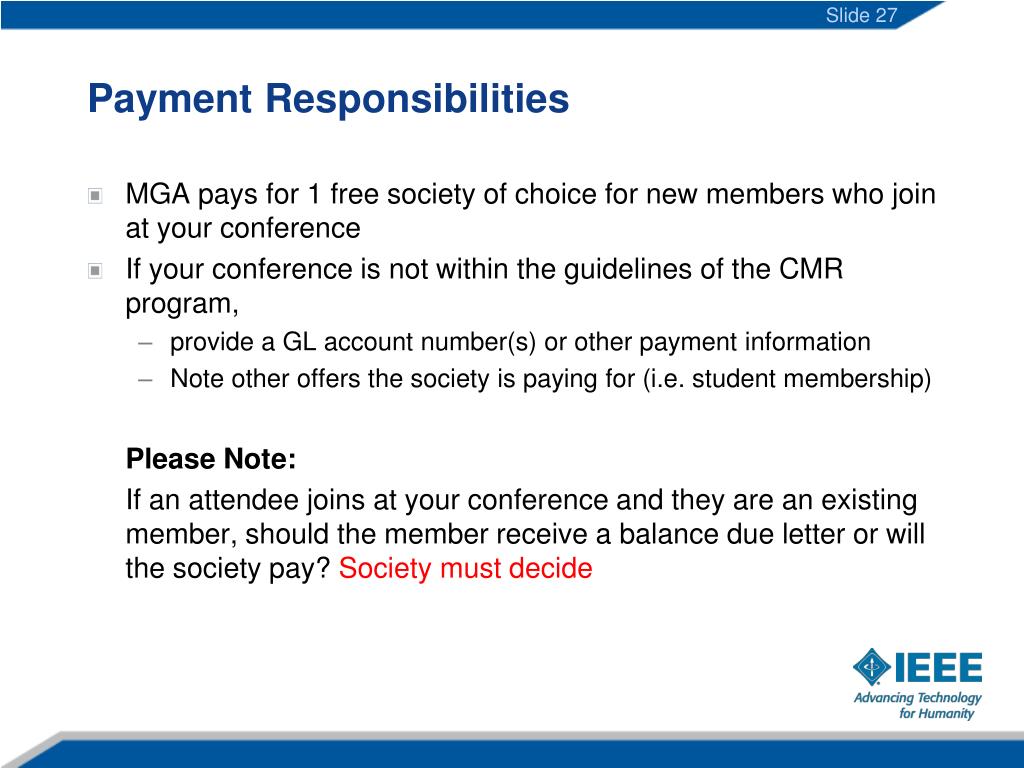Click the 'at your conference' bullet continuation
The image size is (1024, 768).
(243, 229)
